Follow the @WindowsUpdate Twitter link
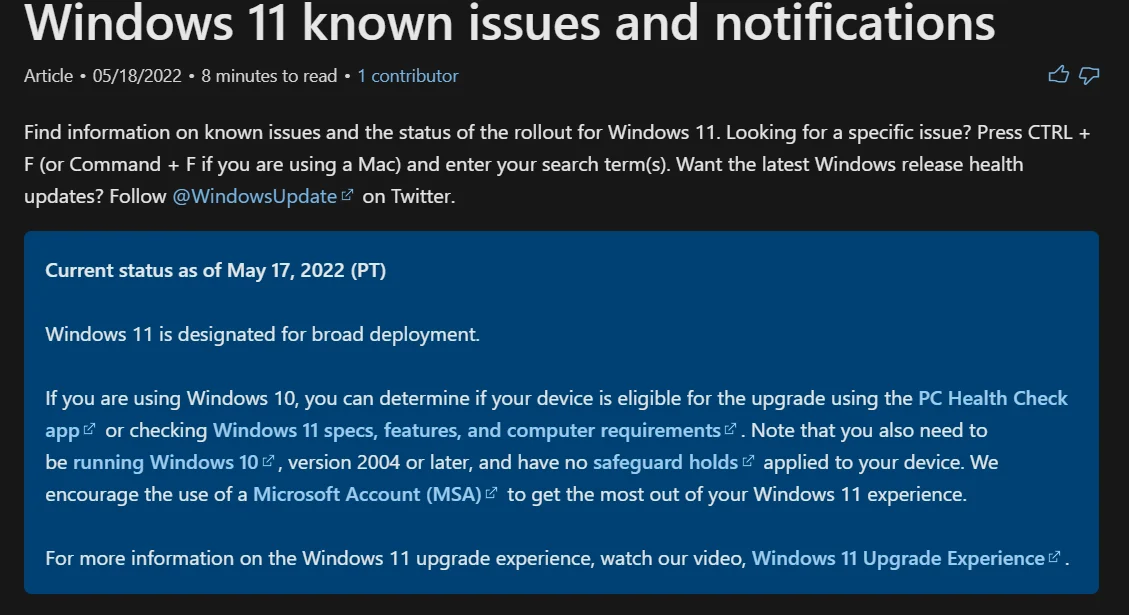This screenshot has width=1129, height=615. [x=254, y=196]
